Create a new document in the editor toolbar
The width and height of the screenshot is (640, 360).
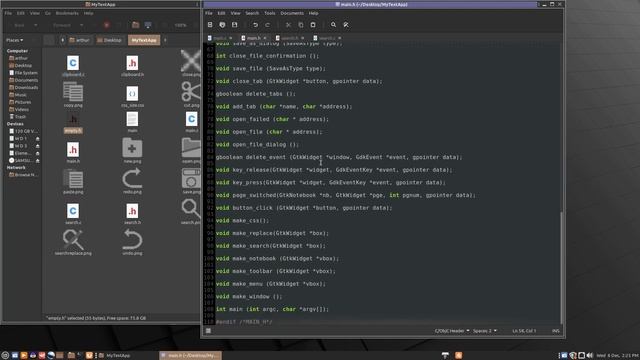210,25
